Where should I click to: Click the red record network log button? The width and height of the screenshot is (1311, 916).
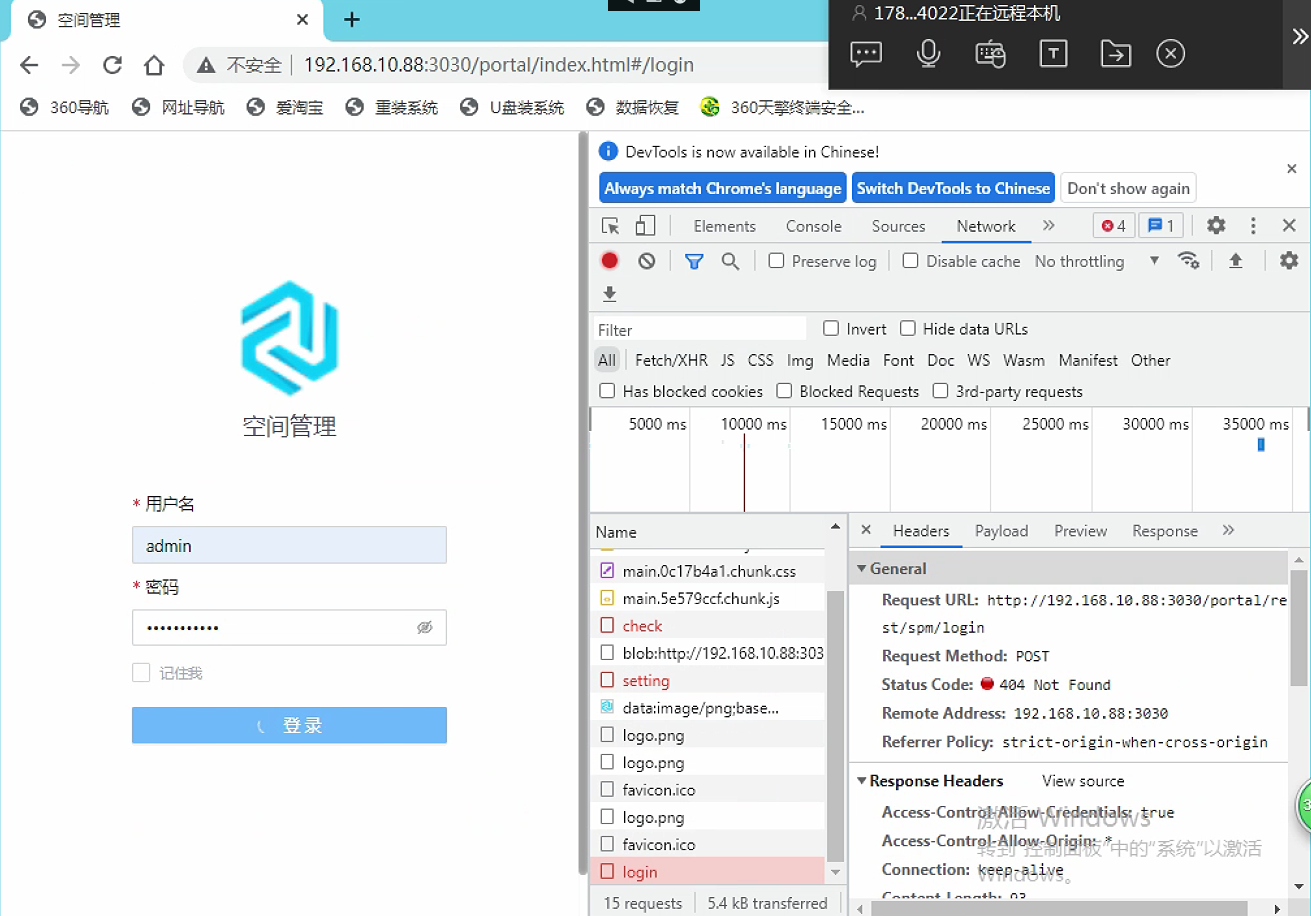[610, 261]
